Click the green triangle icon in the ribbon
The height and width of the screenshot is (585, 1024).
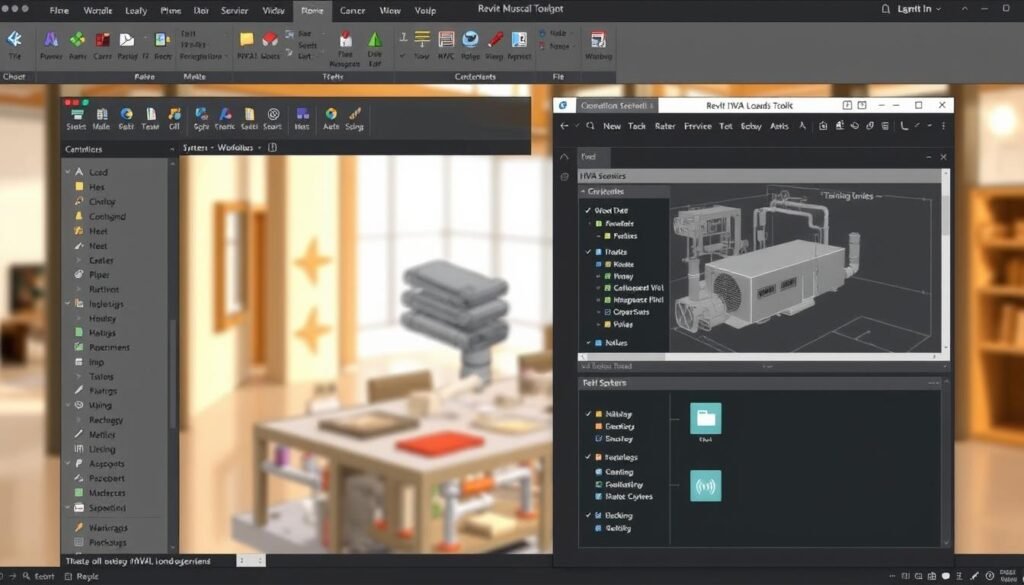click(x=375, y=40)
